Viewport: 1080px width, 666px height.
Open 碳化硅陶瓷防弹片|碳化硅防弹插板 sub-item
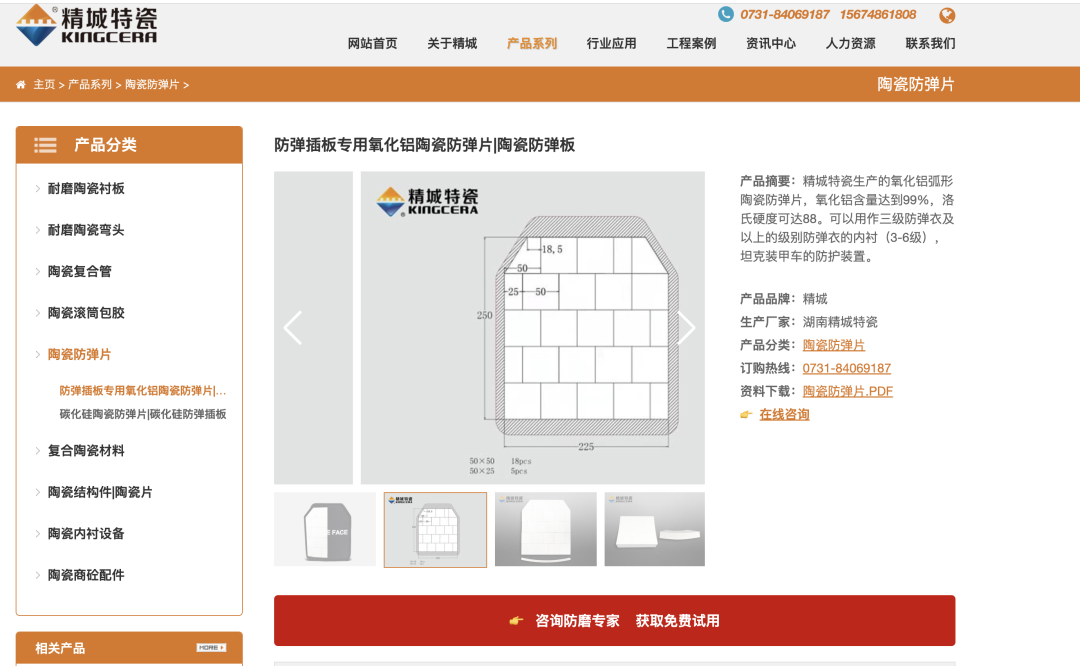[x=143, y=414]
